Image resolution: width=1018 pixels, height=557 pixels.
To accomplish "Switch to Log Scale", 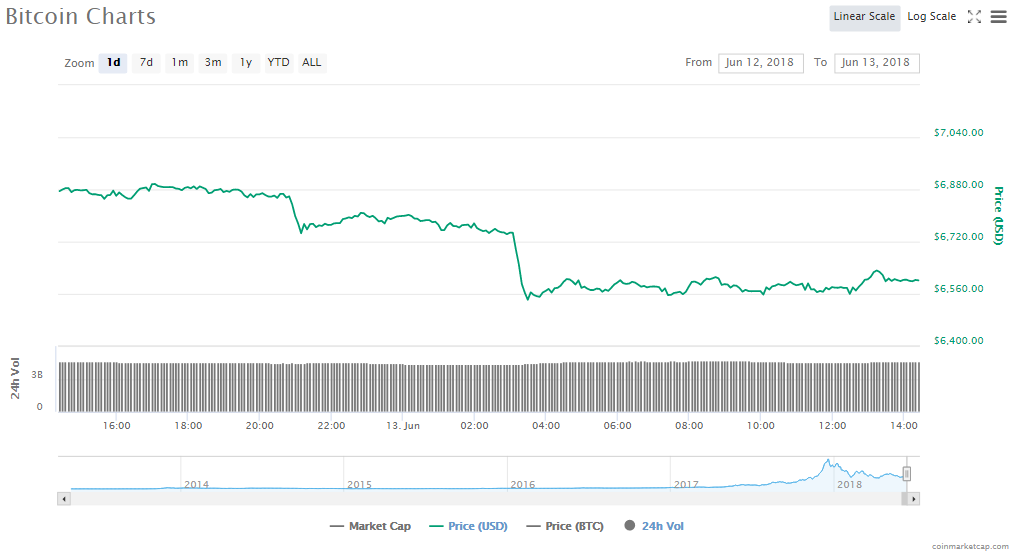I will point(931,17).
